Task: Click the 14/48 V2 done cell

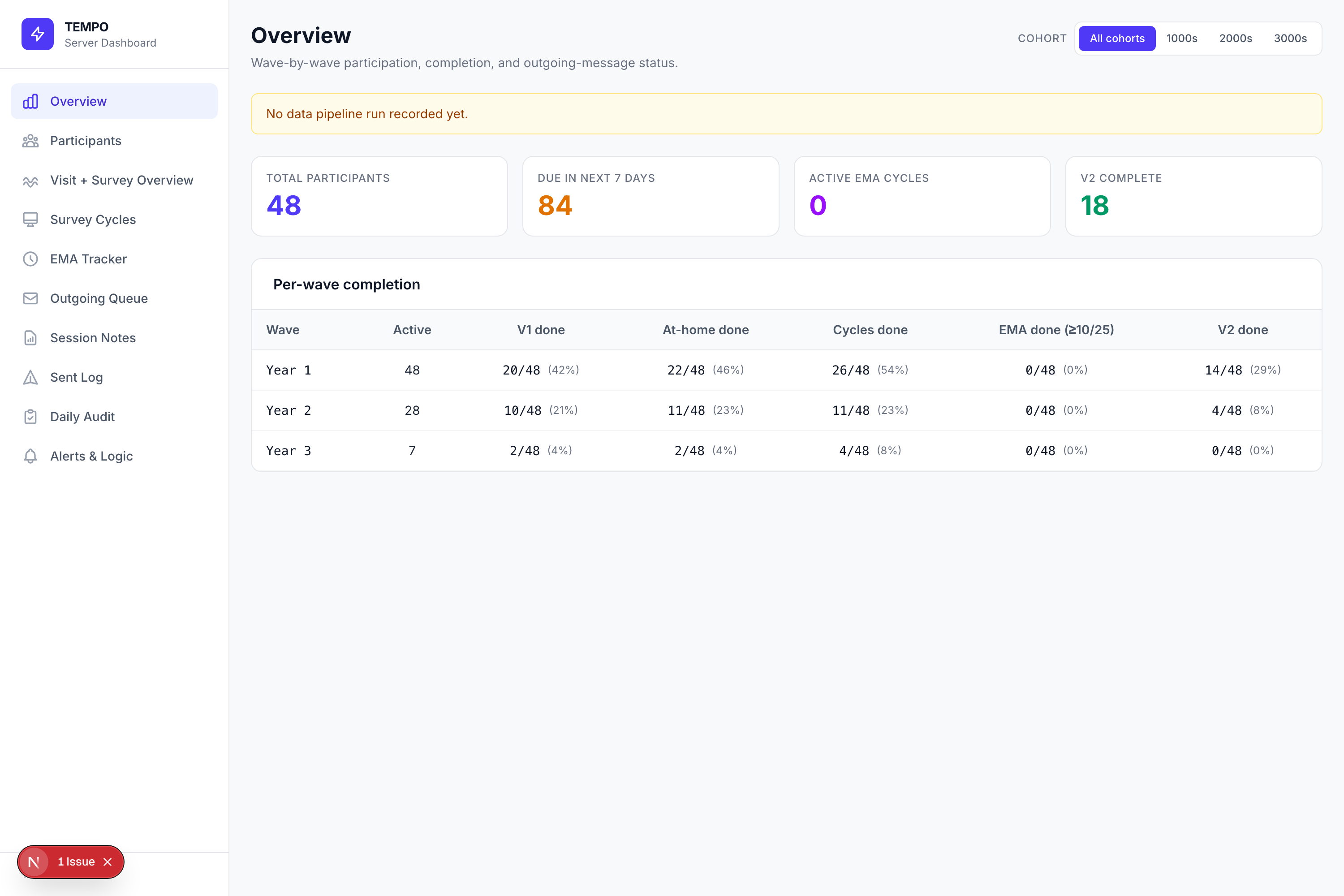Action: 1242,370
